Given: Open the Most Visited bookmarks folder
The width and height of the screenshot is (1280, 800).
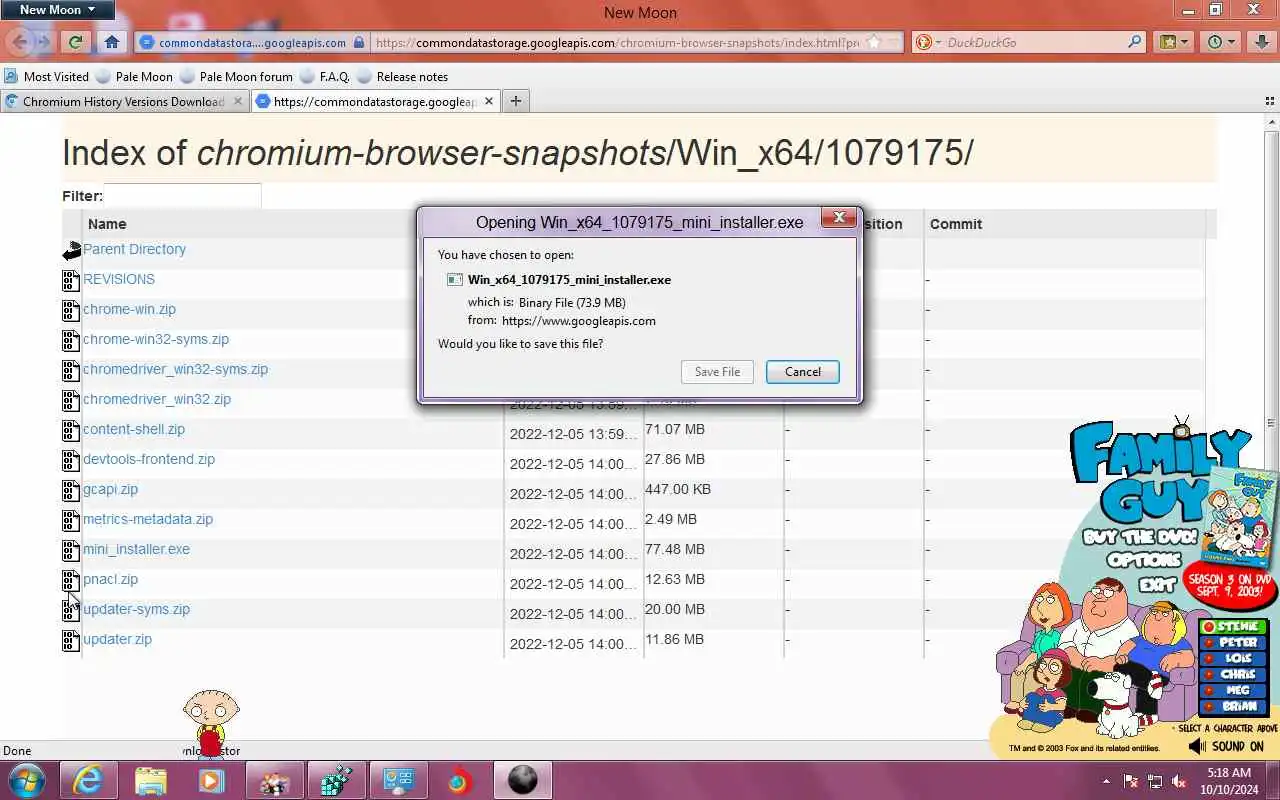Looking at the screenshot, I should 46,76.
